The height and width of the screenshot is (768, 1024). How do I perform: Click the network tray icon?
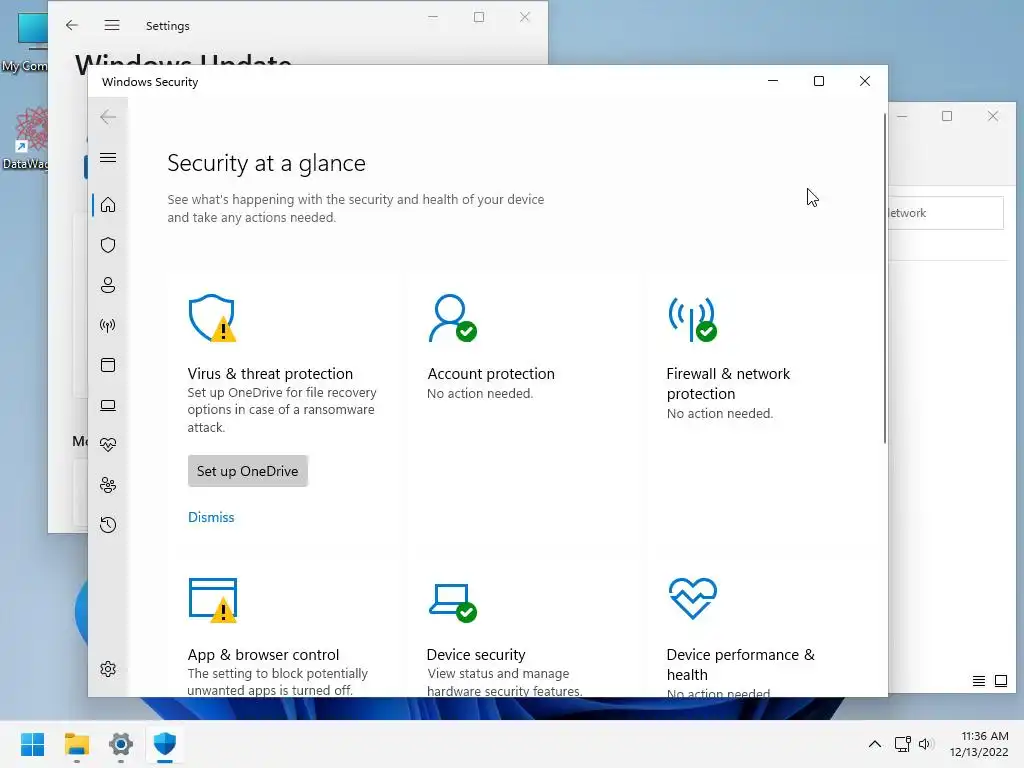[x=903, y=744]
